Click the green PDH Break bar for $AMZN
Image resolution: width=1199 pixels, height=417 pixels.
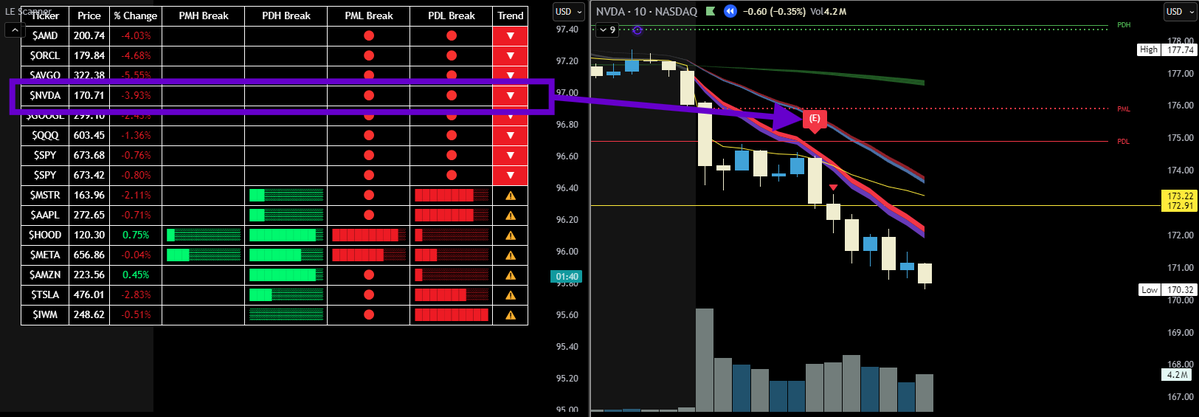(286, 275)
